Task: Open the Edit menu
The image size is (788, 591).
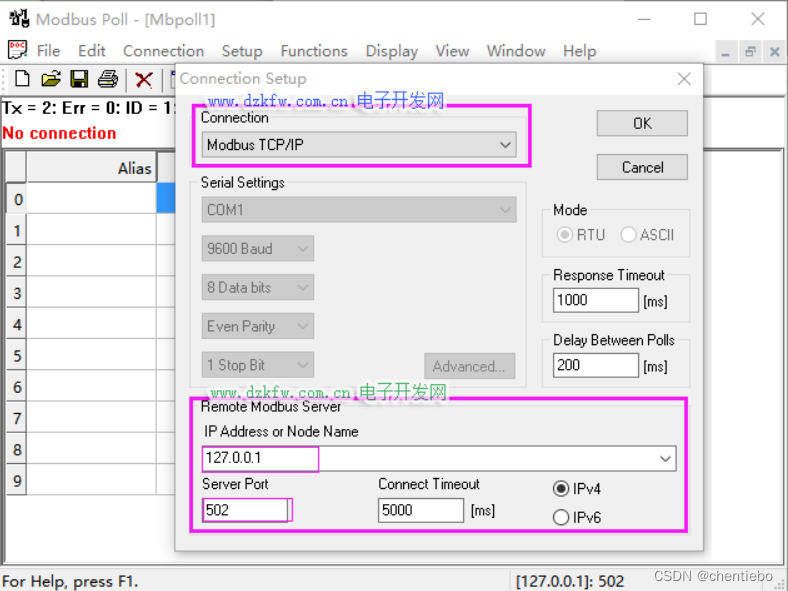Action: coord(91,51)
